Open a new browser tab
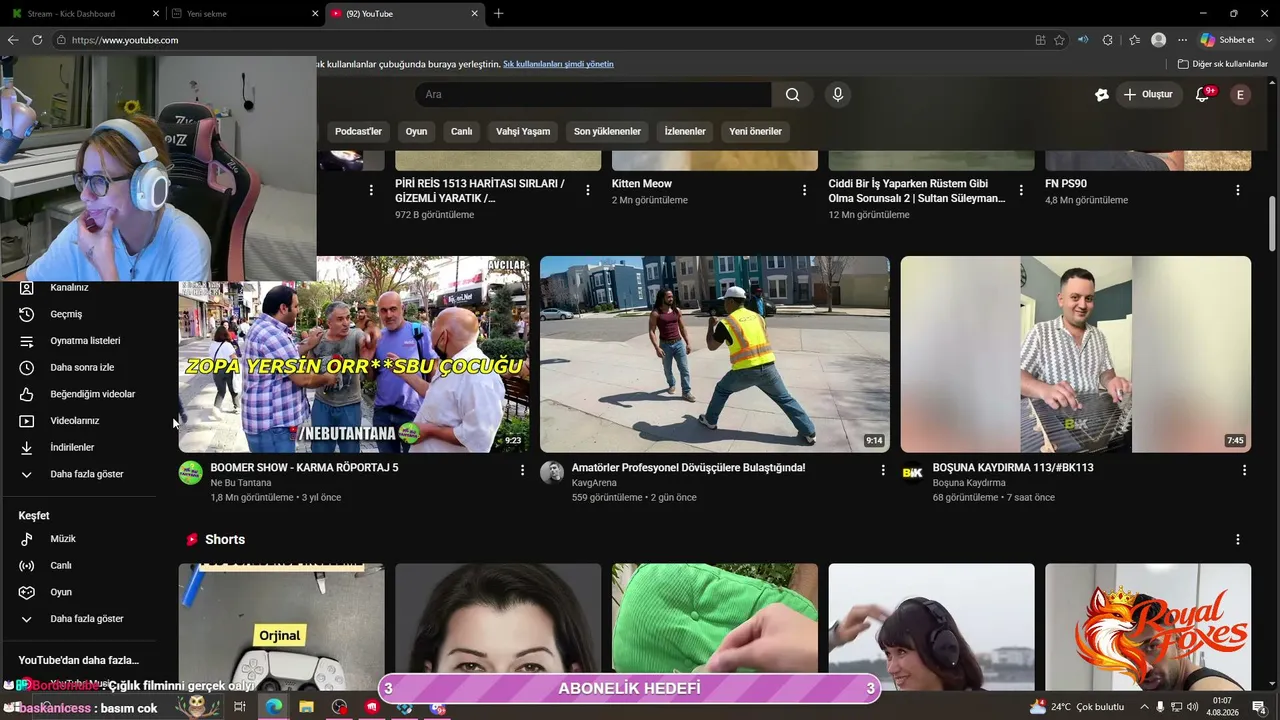1280x720 pixels. tap(498, 14)
